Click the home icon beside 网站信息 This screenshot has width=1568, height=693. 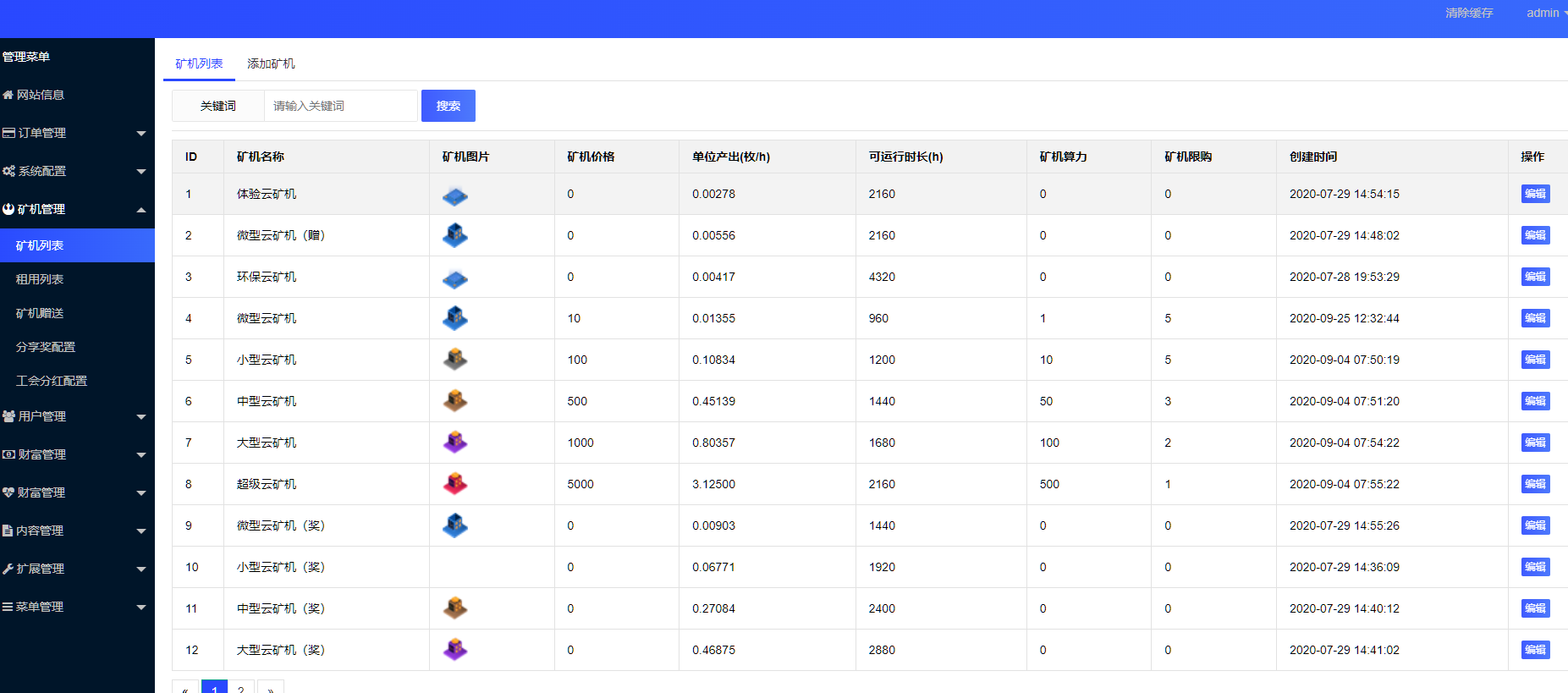point(8,95)
